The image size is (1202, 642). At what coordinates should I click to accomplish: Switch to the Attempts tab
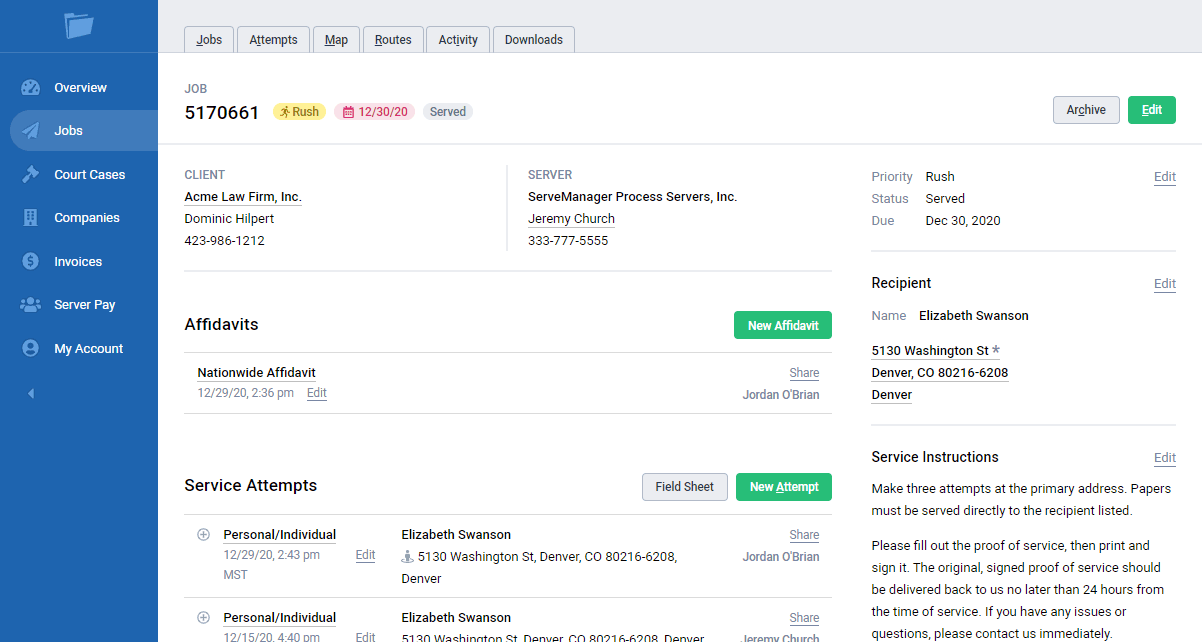[272, 39]
